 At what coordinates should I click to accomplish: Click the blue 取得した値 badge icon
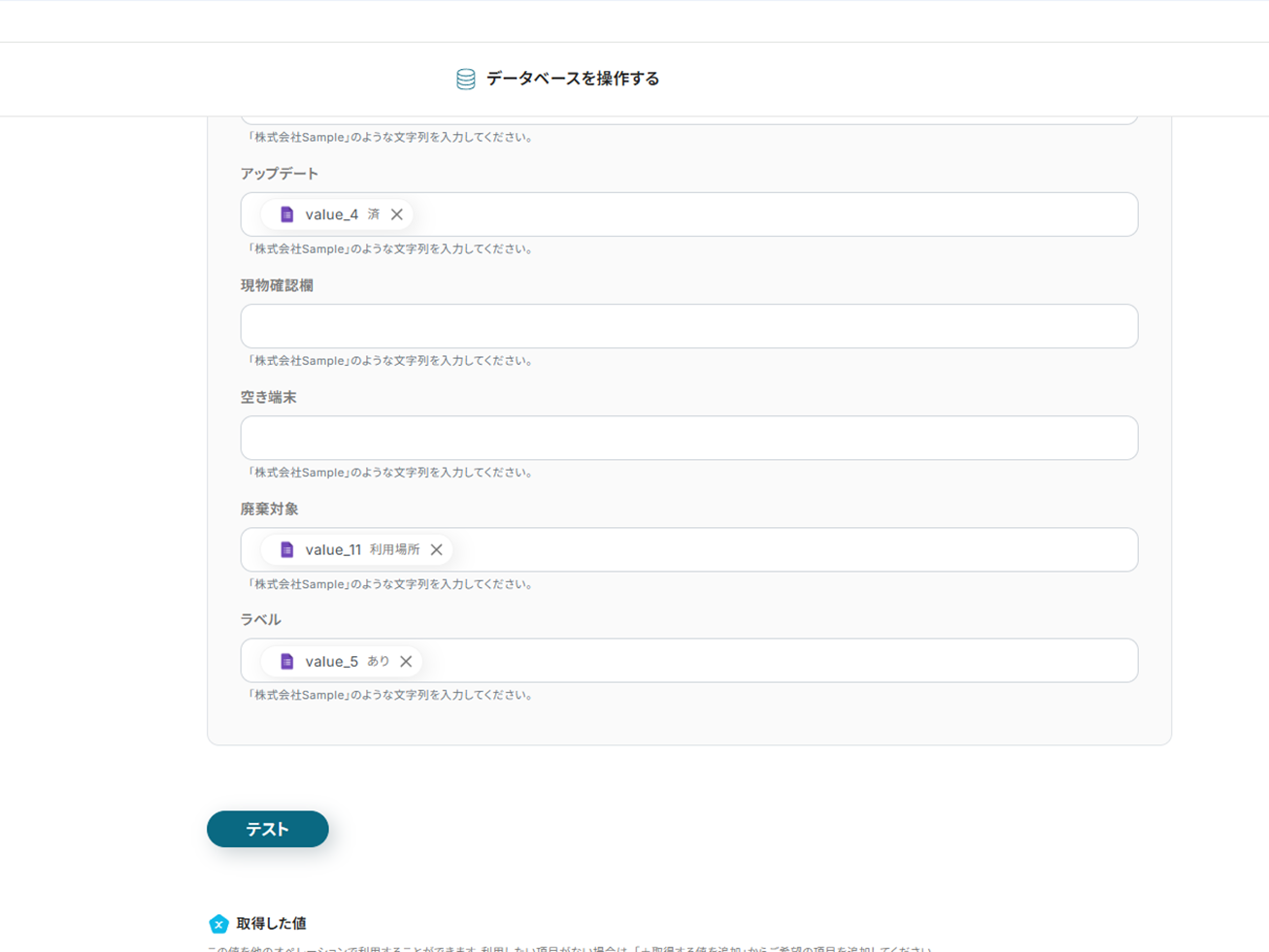[218, 924]
